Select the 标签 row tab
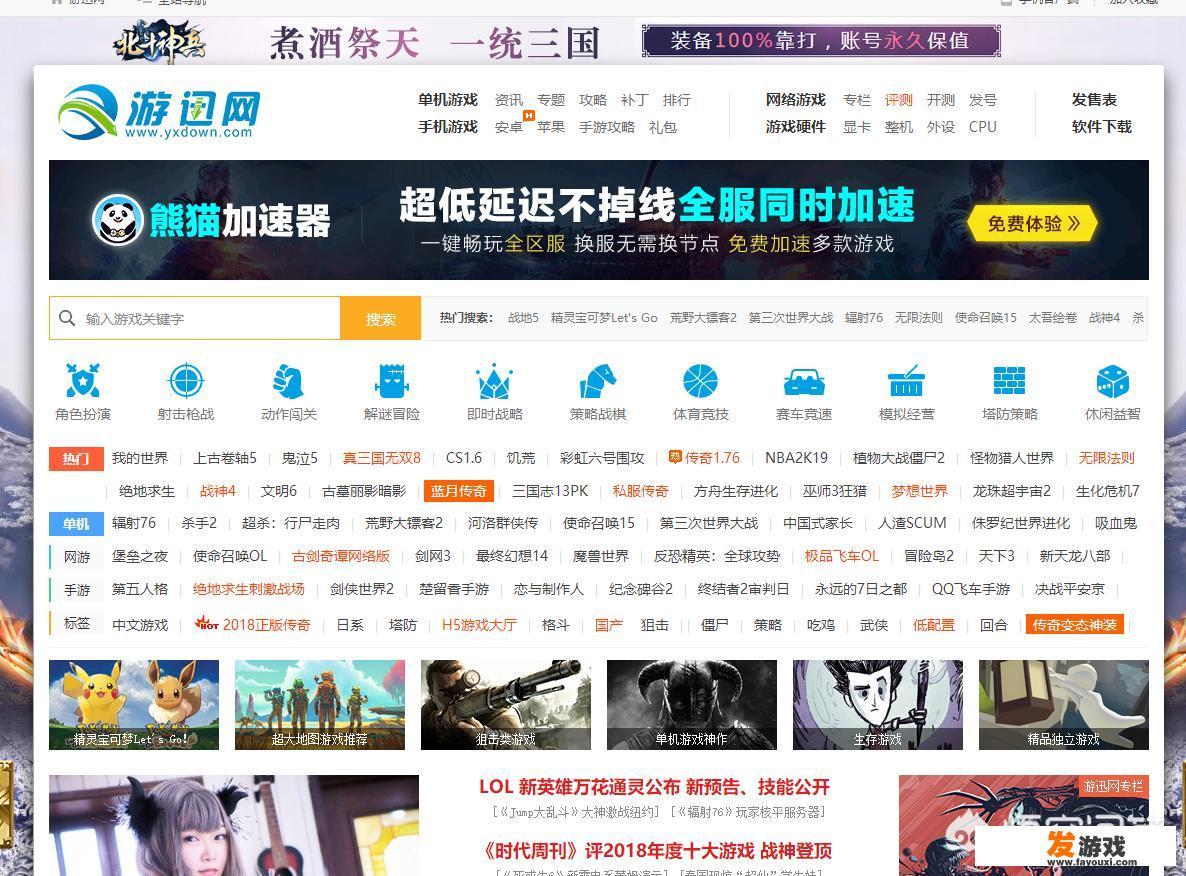Viewport: 1186px width, 876px height. coord(76,623)
